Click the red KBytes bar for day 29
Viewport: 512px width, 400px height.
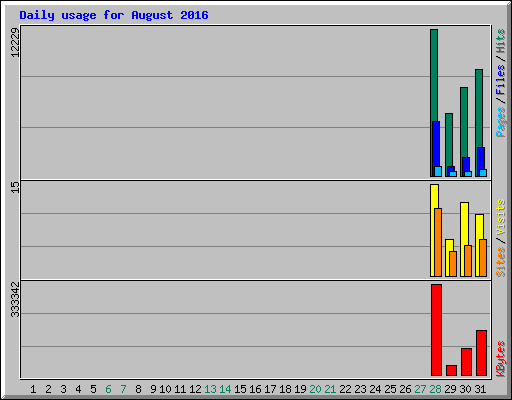pyautogui.click(x=451, y=371)
